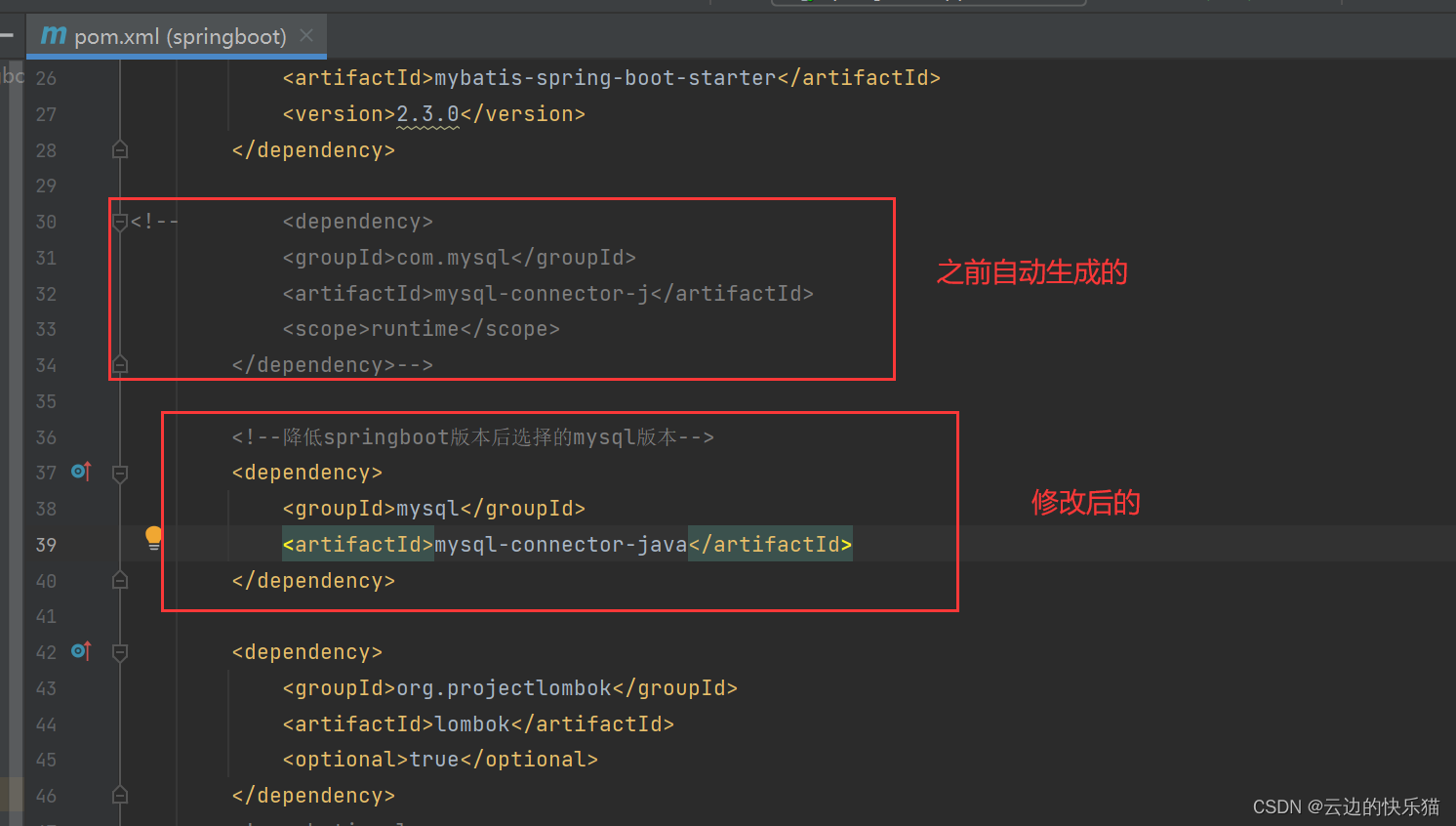Click line number 39 in the gutter
This screenshot has width=1456, height=826.
46,545
